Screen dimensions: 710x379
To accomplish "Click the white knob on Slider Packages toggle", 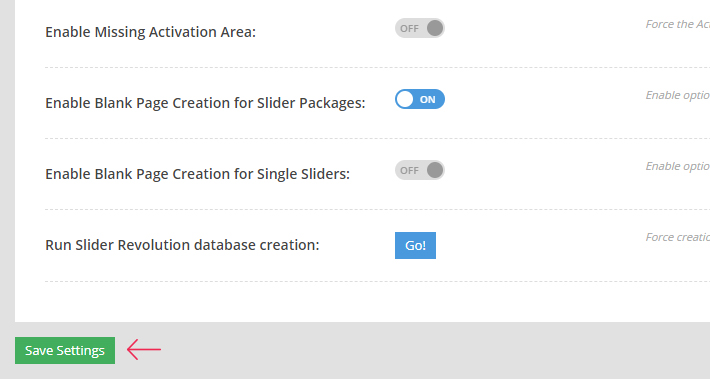I will click(x=405, y=99).
